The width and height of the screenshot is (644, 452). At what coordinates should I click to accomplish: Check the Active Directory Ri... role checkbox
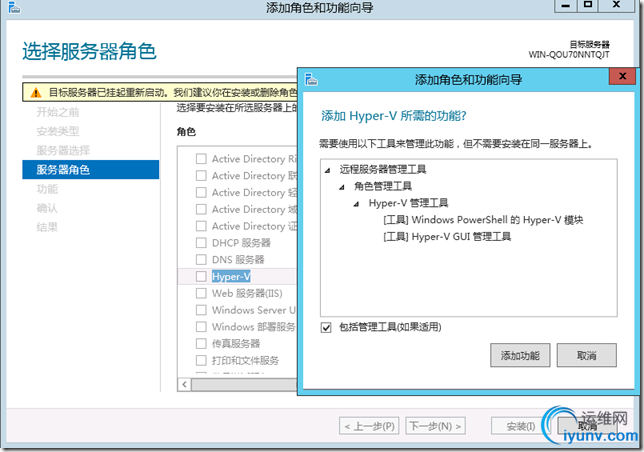201,159
